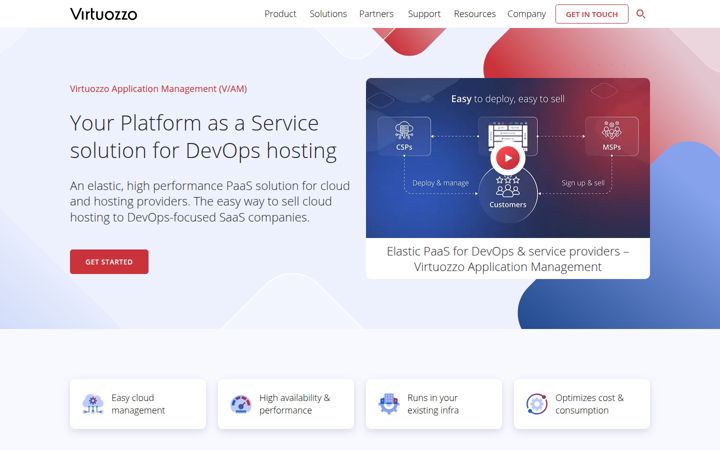Click the MSPs people group icon
This screenshot has width=720, height=450.
[611, 130]
